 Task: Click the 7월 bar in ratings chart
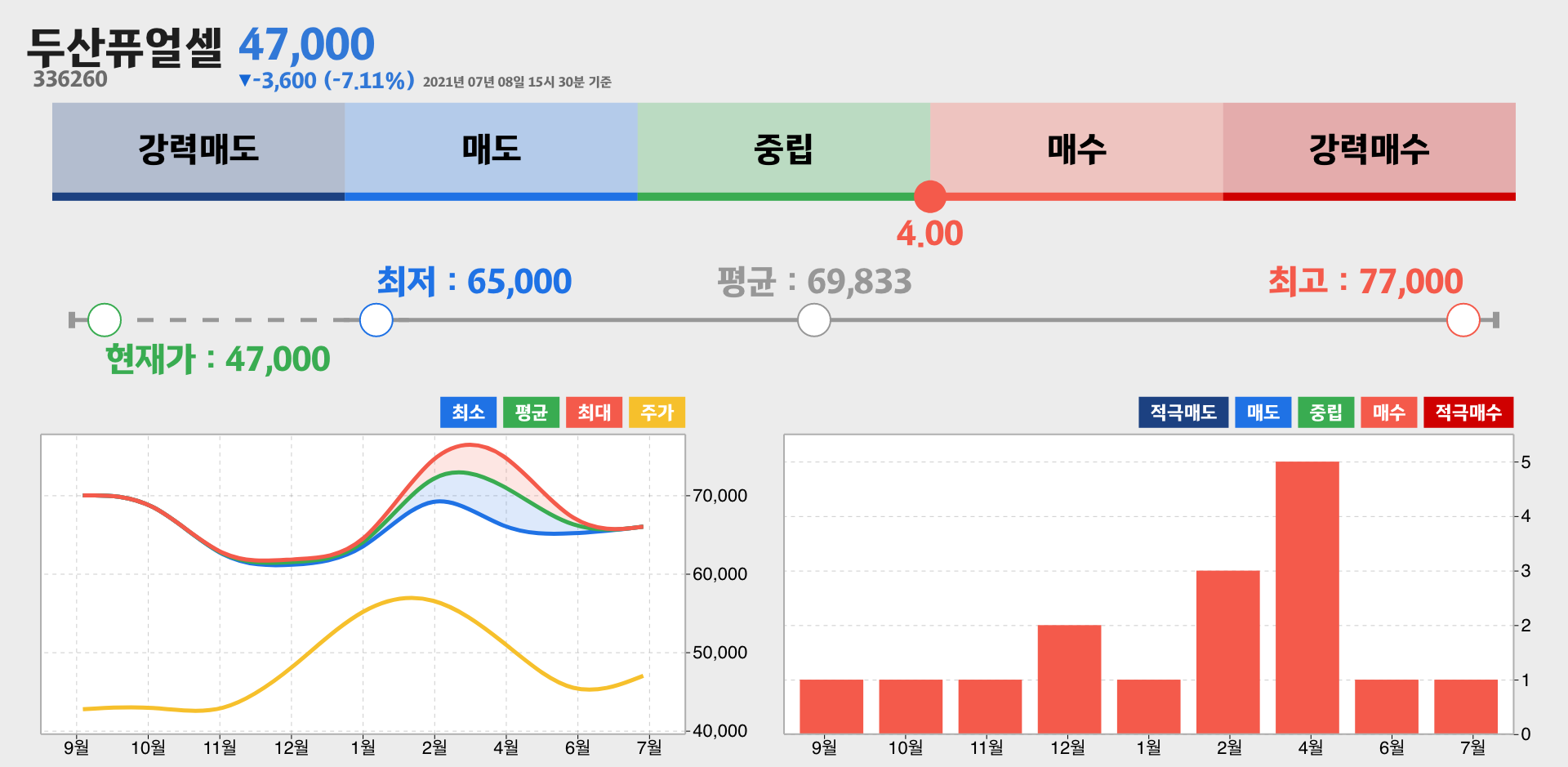1466,707
